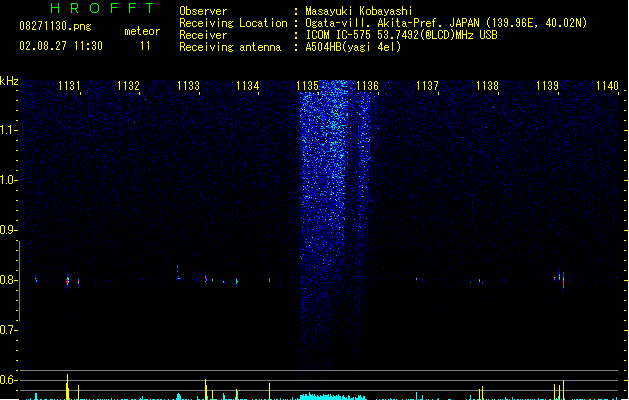The image size is (629, 400).
Task: Click the cyan power histogram below the noise burst
Action: click(333, 396)
